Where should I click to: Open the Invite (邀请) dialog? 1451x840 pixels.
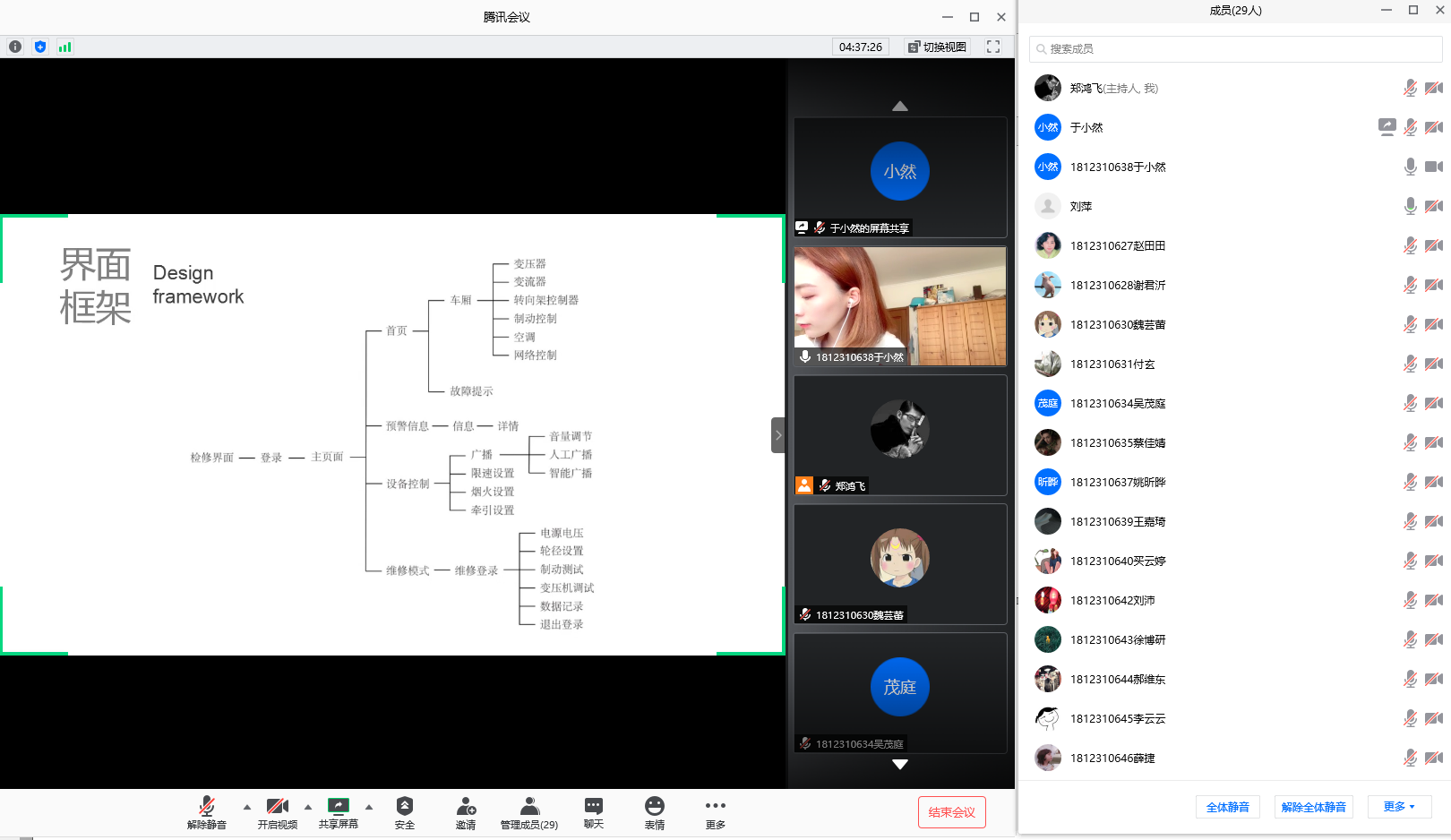coord(466,812)
